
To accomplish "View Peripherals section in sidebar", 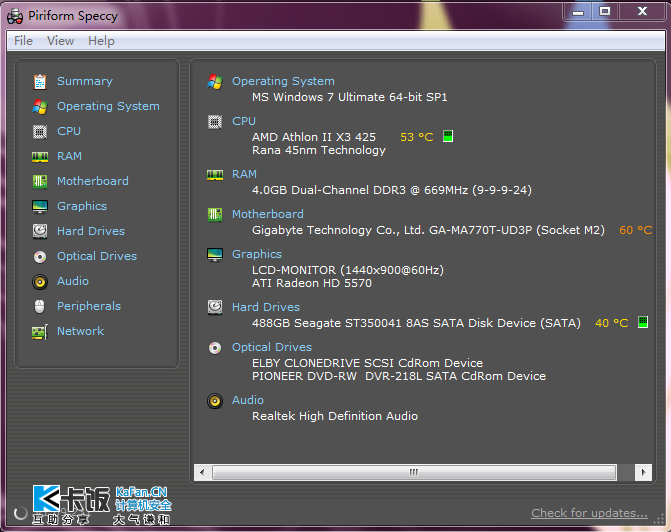I will [x=89, y=306].
